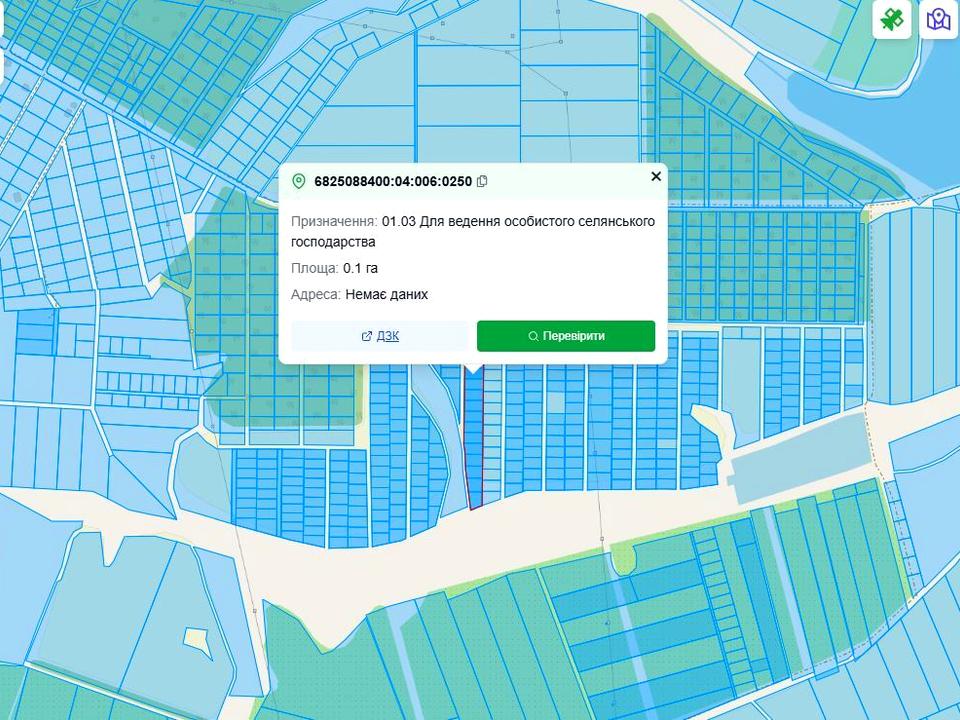Copy cadastral number to clipboard
The width and height of the screenshot is (960, 720).
click(482, 181)
